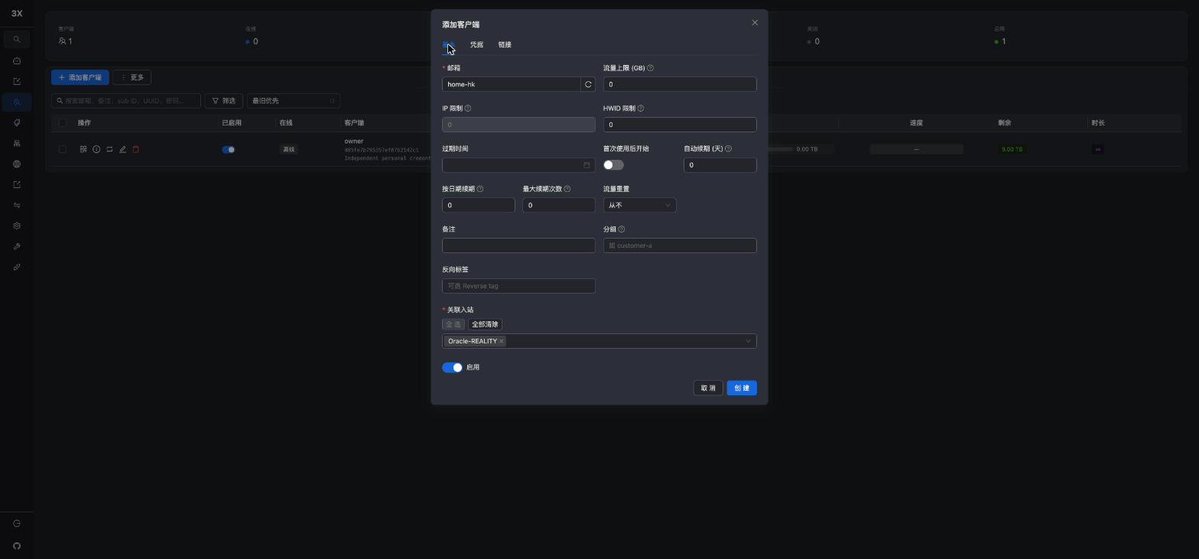The height and width of the screenshot is (559, 1199).
Task: Disable the owner client enabled switch
Action: 228,150
